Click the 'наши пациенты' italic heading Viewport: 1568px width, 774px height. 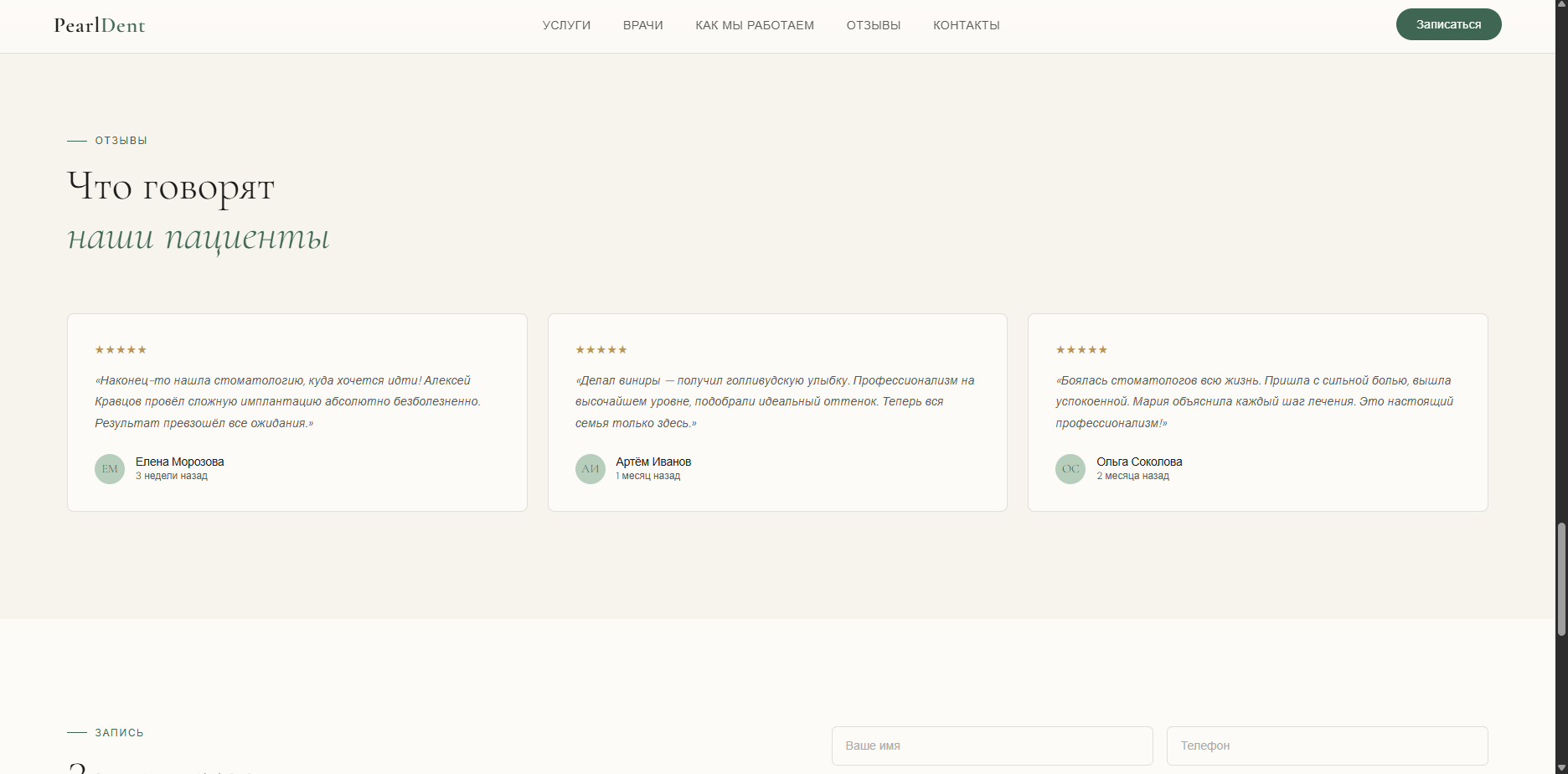point(199,237)
